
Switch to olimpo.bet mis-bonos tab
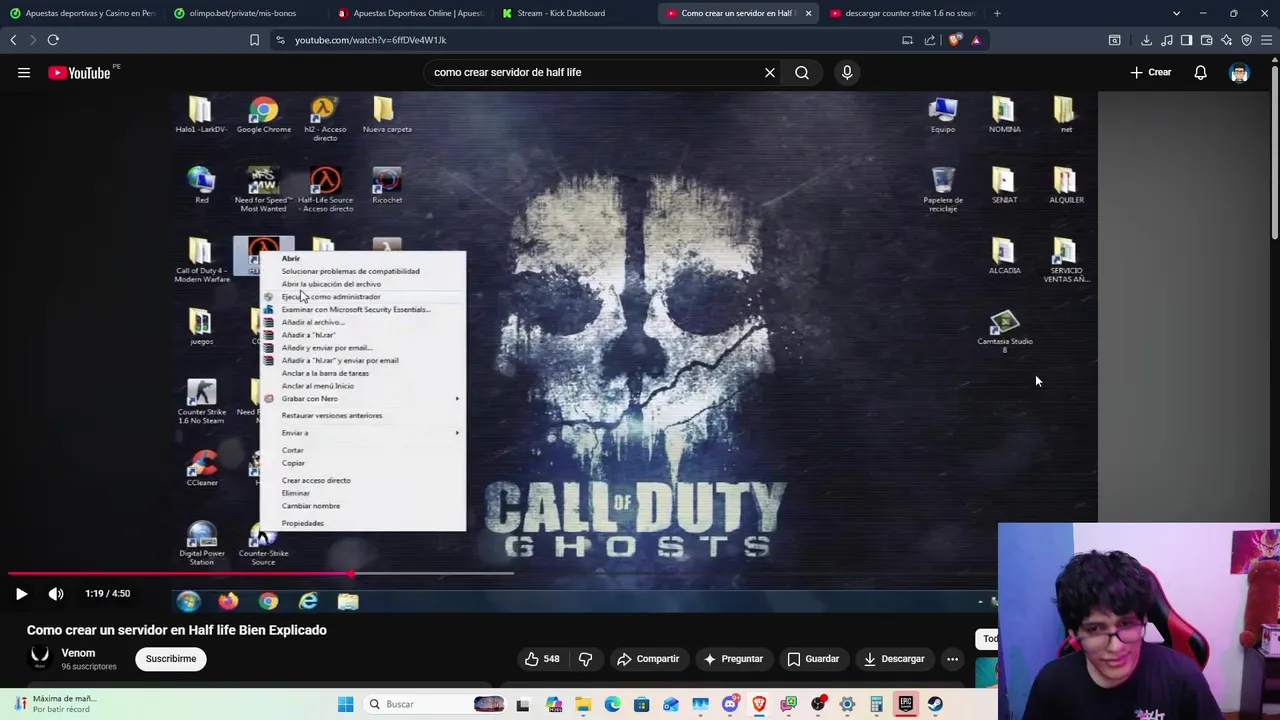tap(245, 13)
